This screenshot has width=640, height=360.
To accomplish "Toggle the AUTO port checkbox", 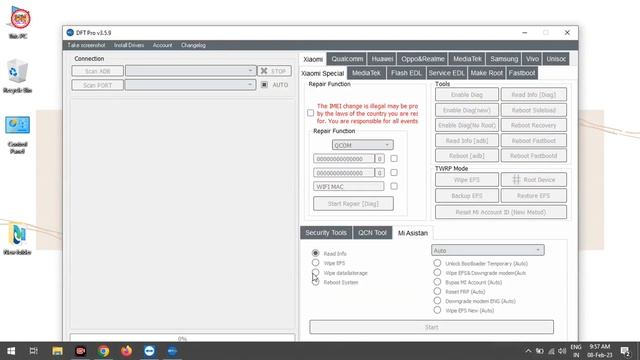I will point(264,84).
